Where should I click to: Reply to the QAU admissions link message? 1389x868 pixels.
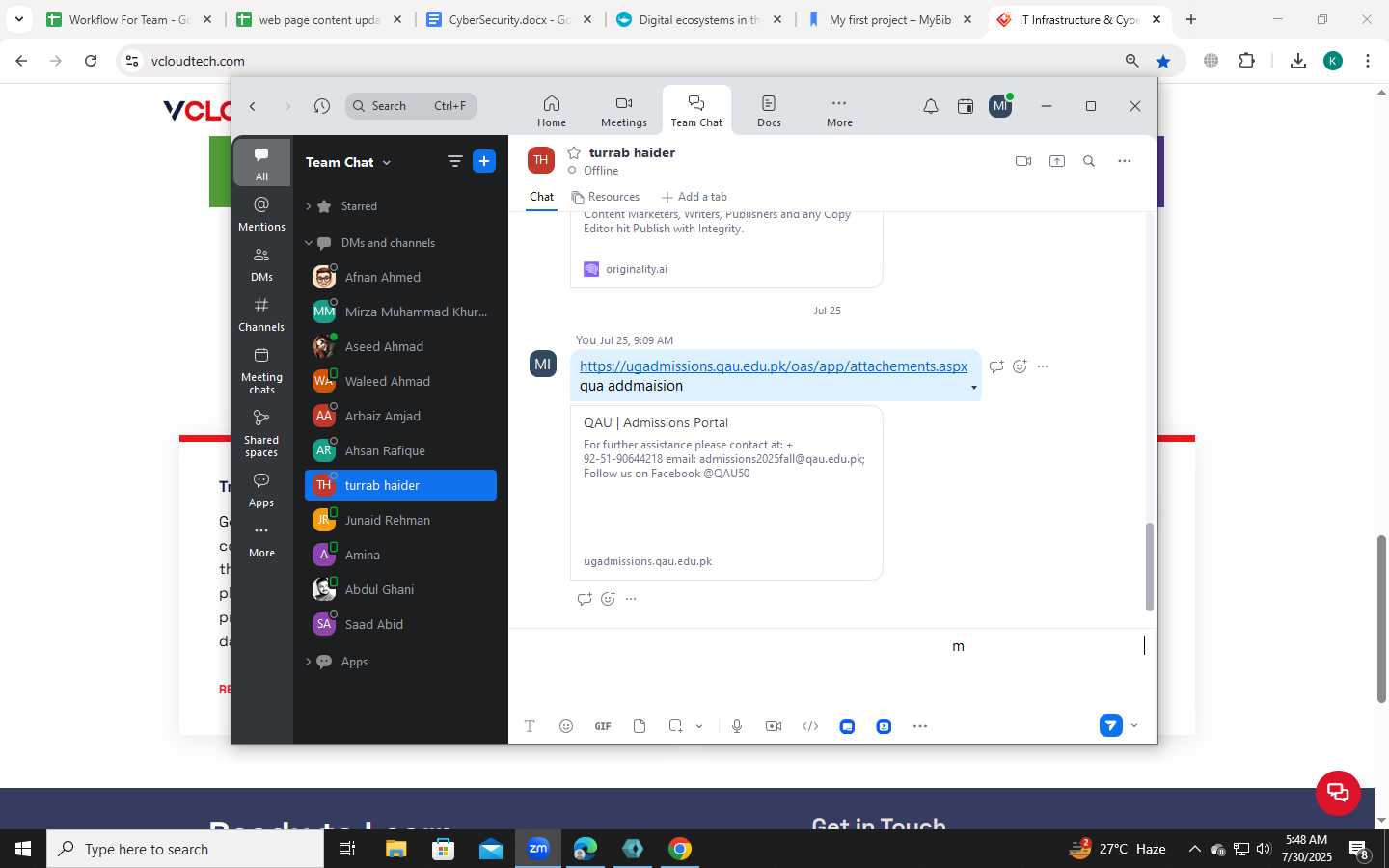[996, 366]
